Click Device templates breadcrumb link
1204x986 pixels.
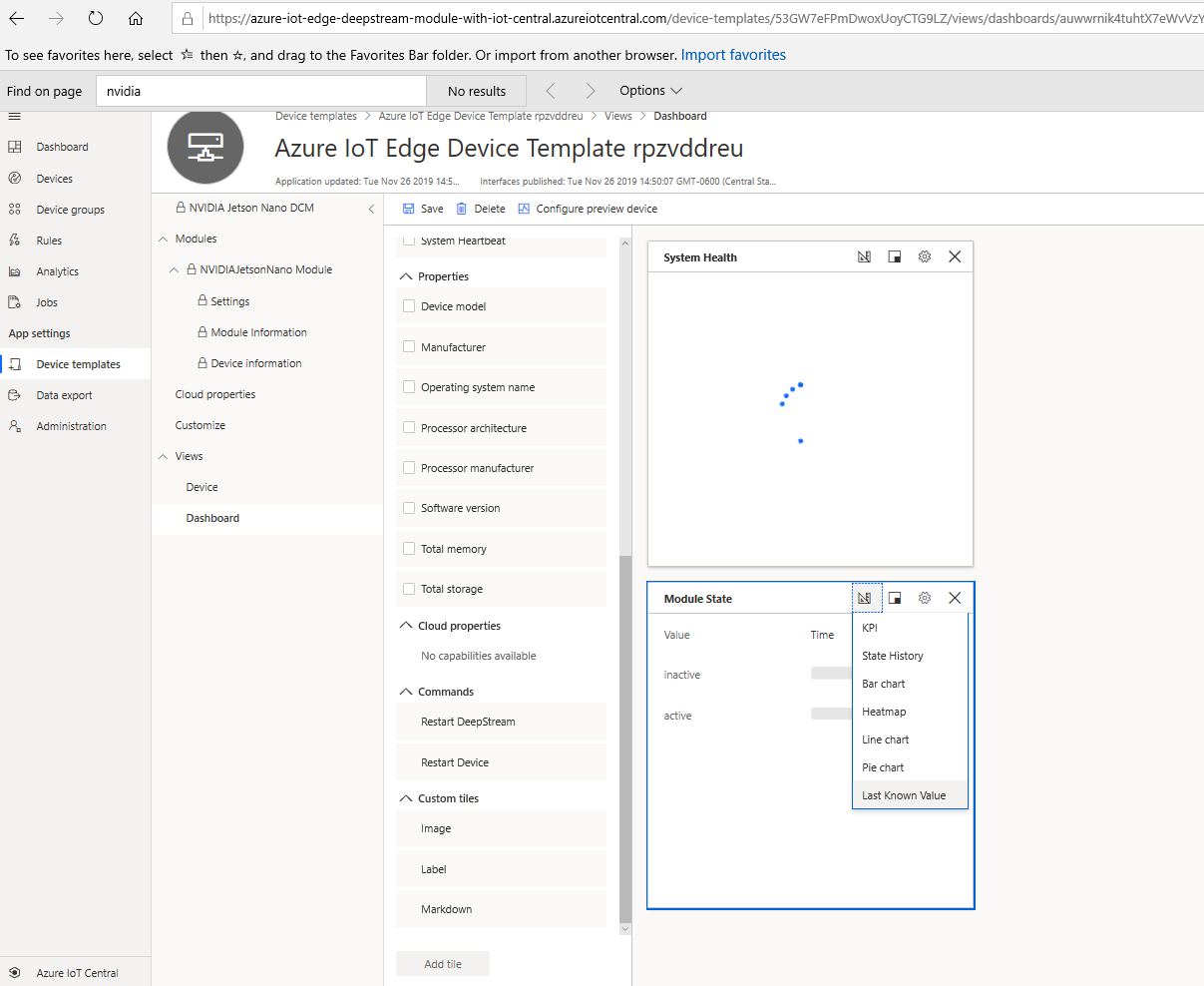pos(316,116)
